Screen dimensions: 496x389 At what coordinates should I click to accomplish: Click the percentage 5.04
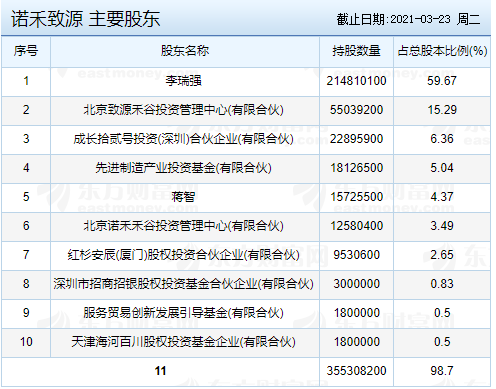click(x=442, y=168)
